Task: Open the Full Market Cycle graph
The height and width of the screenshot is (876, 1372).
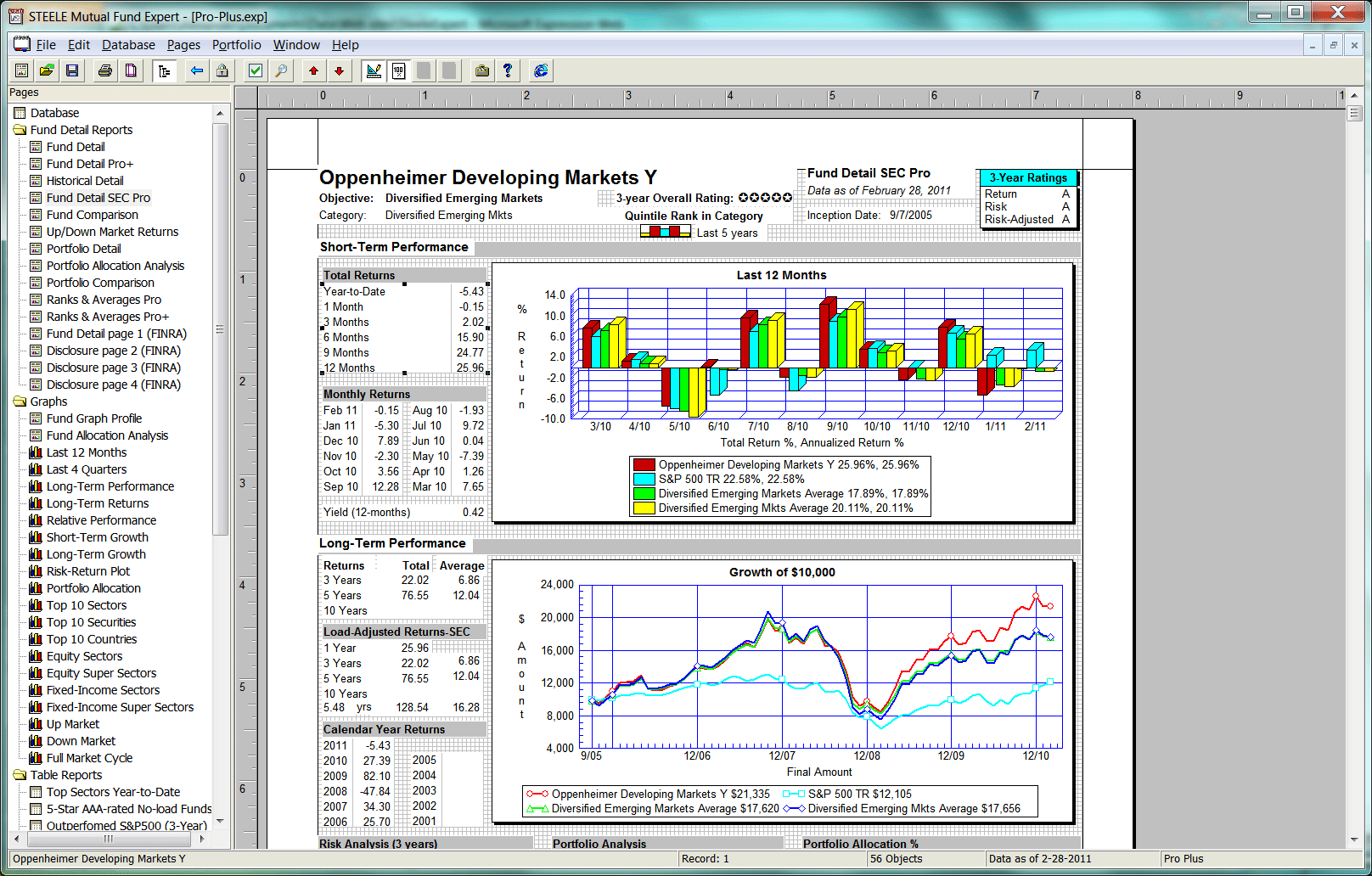Action: (x=90, y=758)
